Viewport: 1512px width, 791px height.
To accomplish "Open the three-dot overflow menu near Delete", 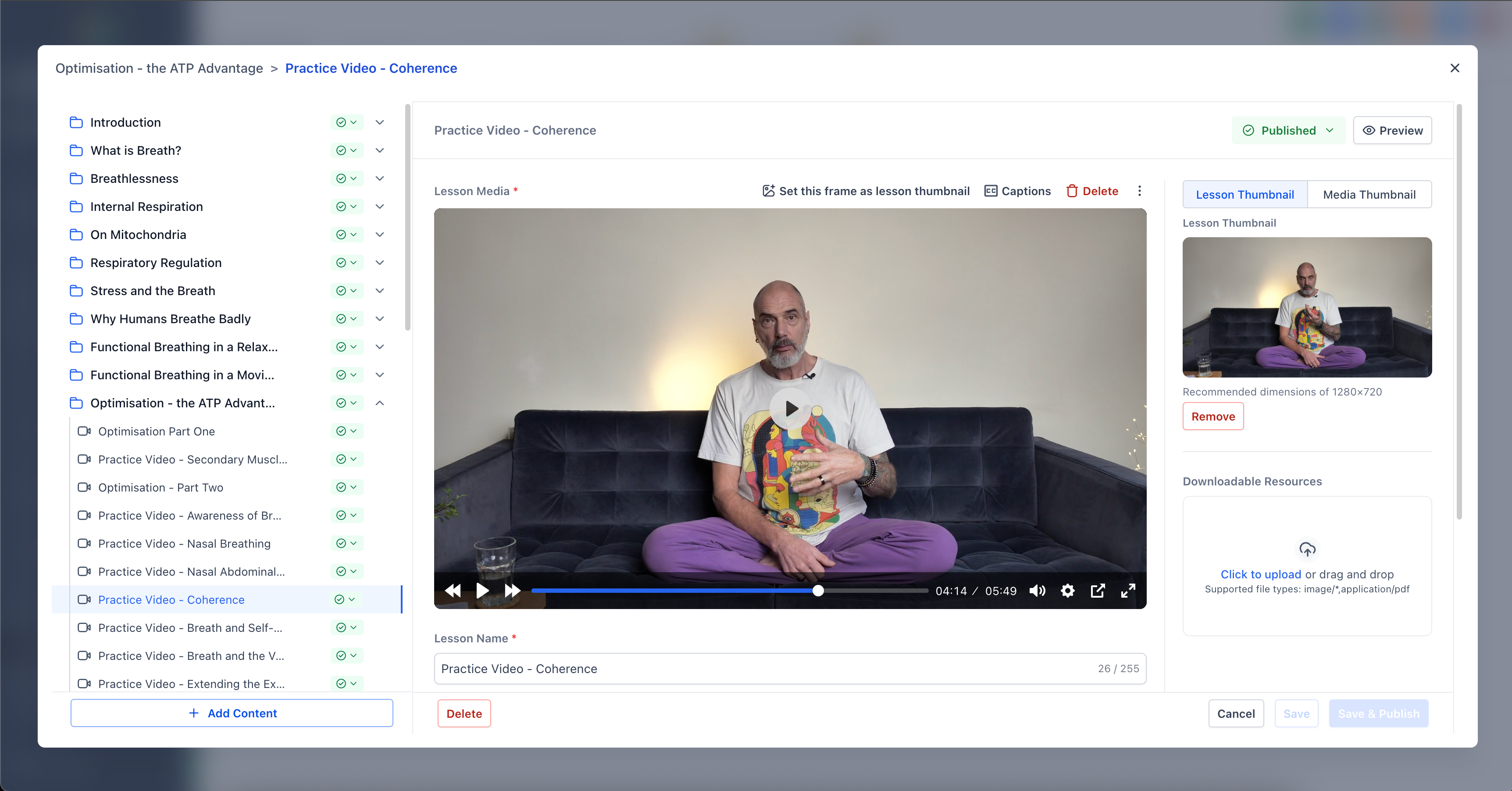I will (x=1139, y=191).
